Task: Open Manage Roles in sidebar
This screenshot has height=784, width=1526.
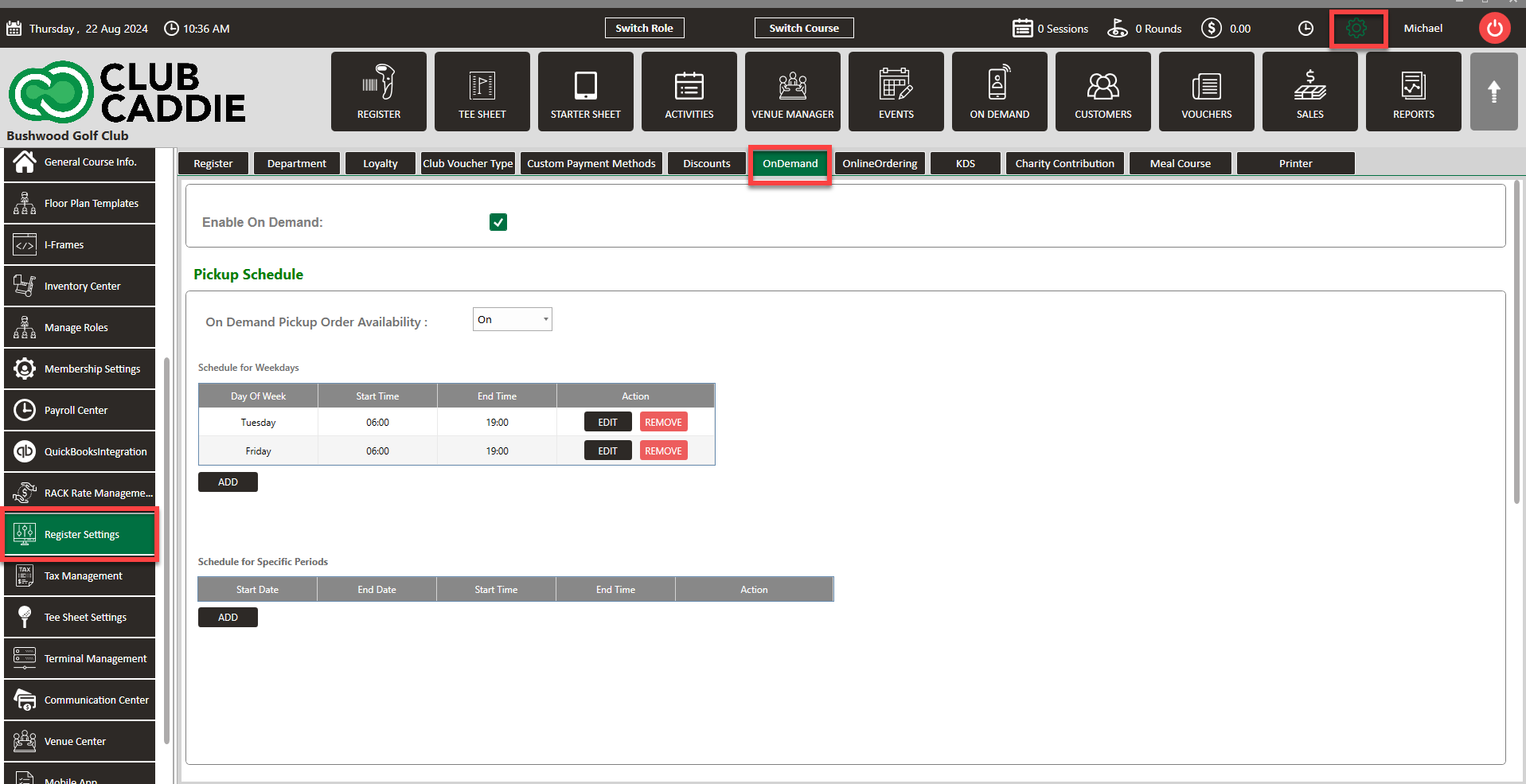Action: [80, 328]
